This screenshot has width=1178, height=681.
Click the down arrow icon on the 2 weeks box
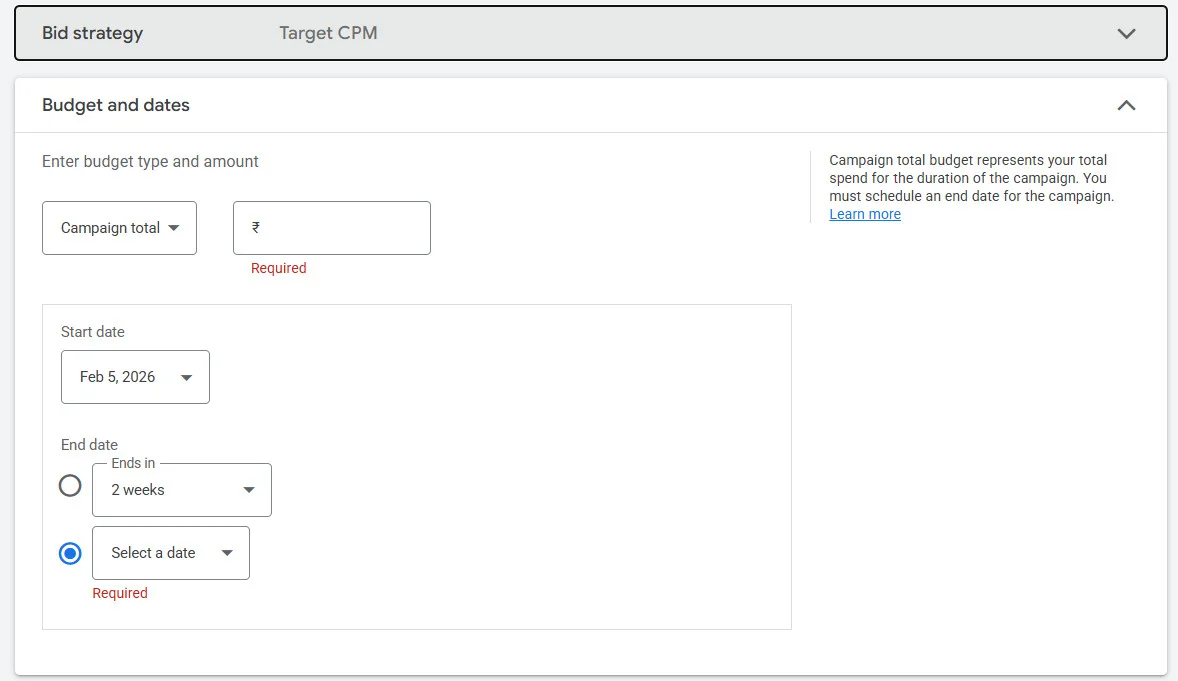[249, 489]
